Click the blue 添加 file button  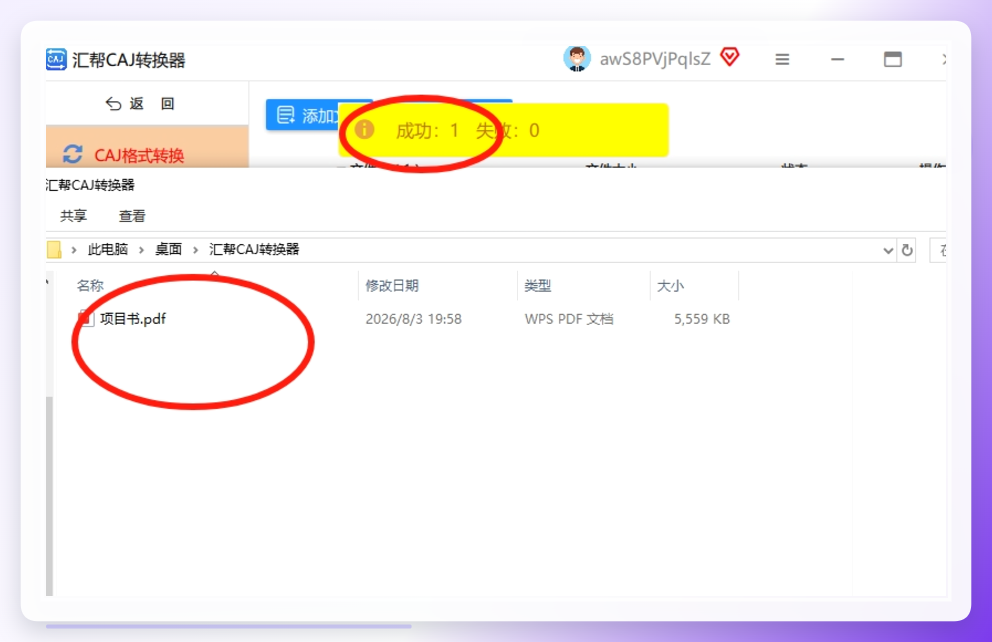[304, 115]
